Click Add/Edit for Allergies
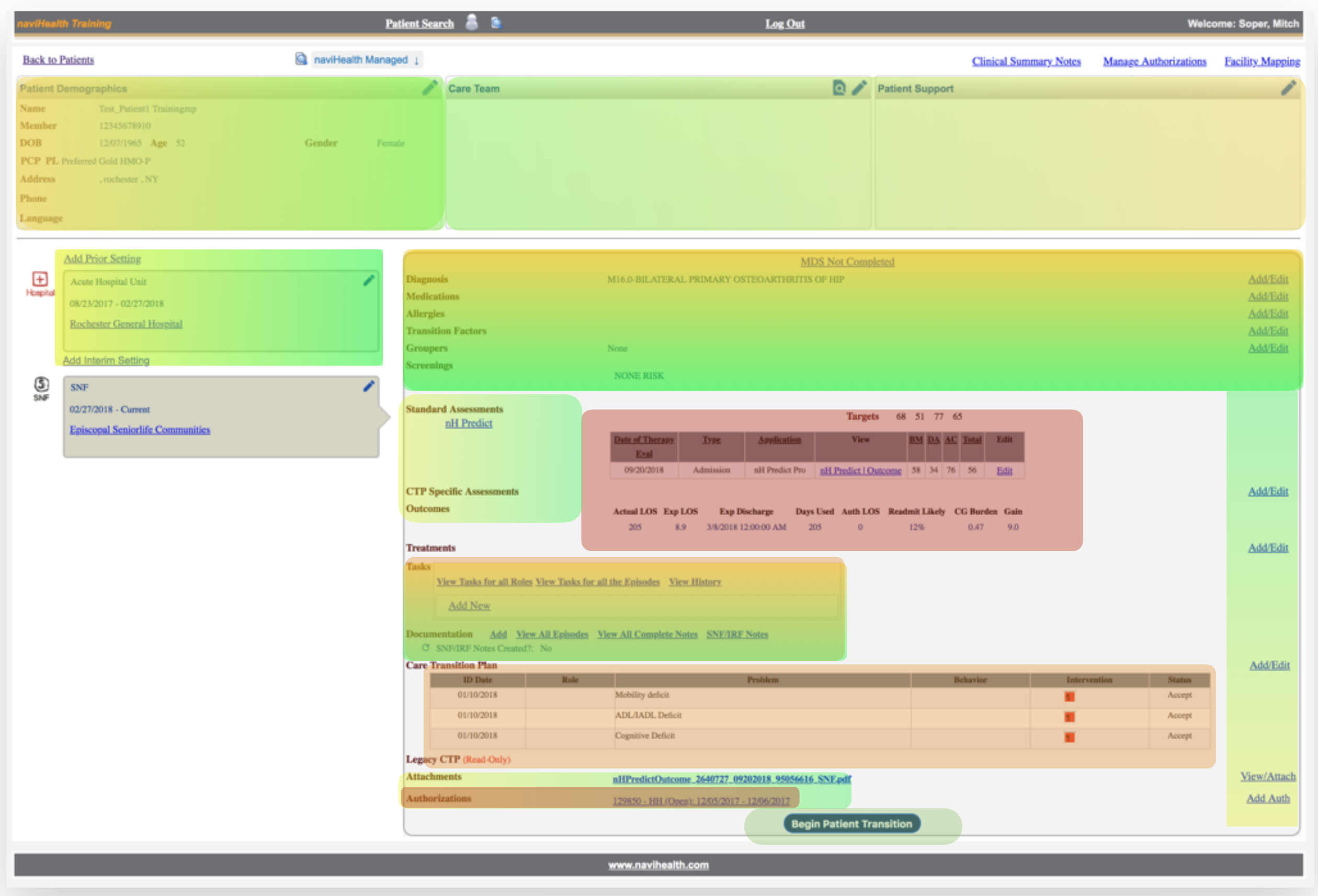Viewport: 1318px width, 896px height. [1267, 314]
